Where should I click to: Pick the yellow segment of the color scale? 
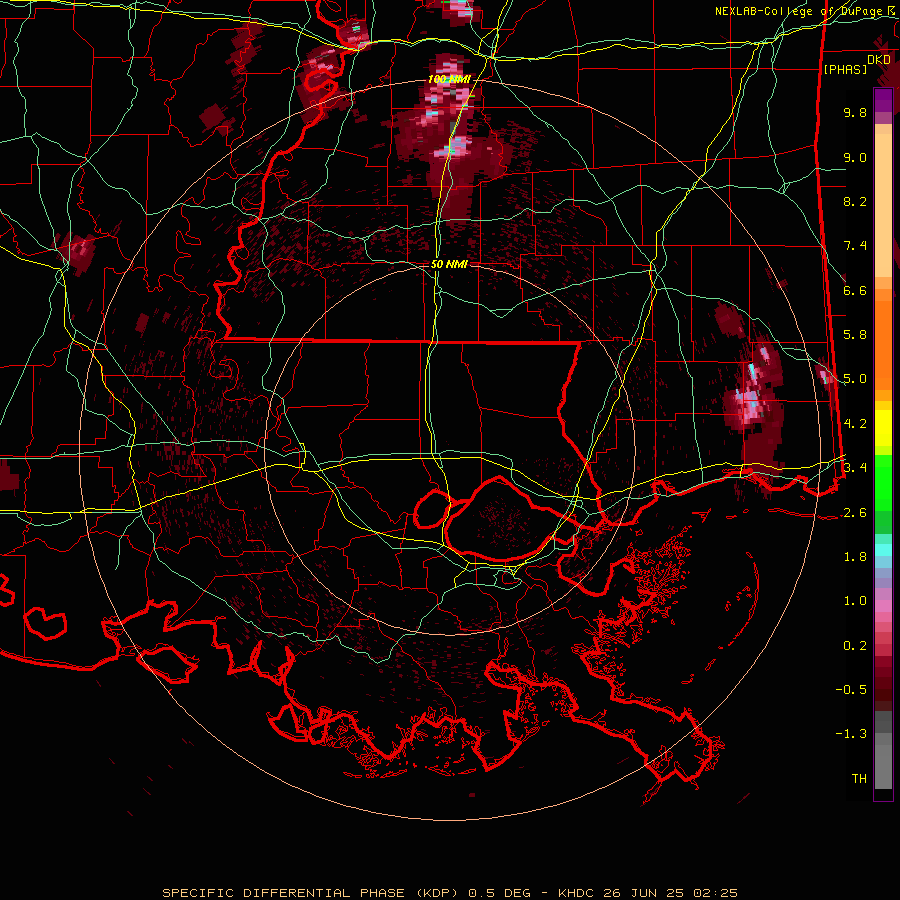coord(883,428)
